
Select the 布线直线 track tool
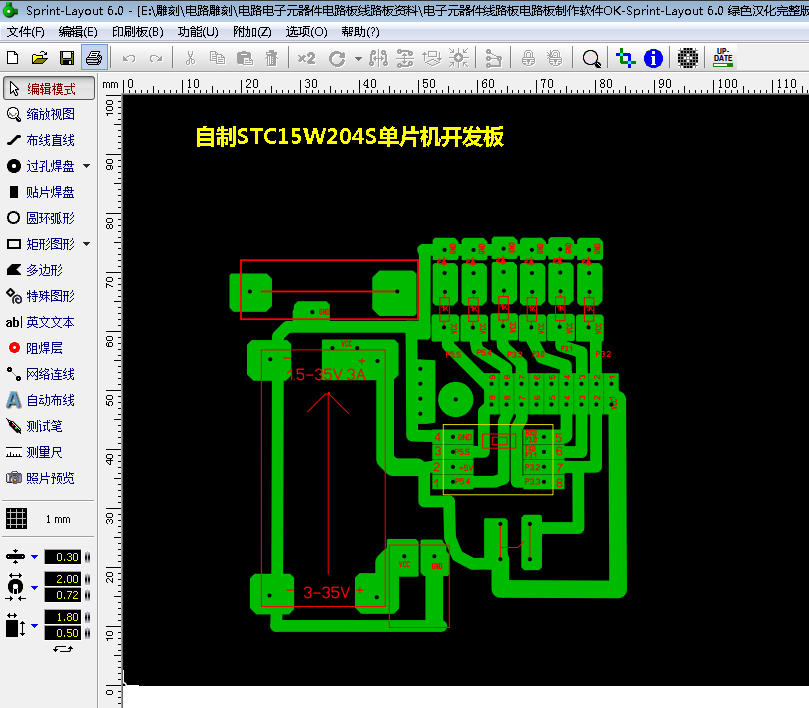coord(41,140)
